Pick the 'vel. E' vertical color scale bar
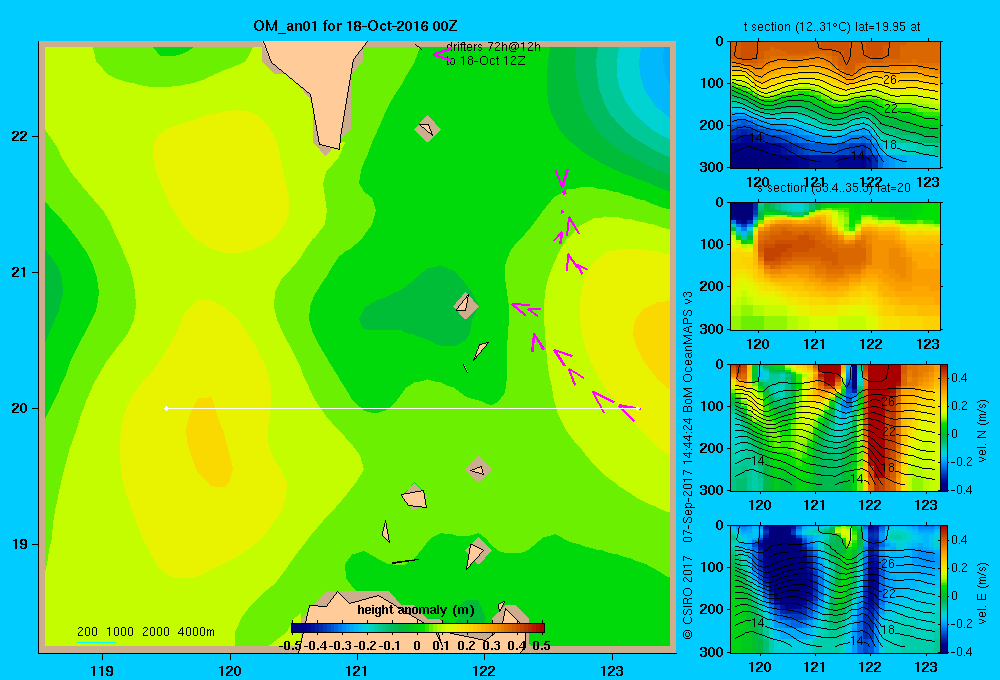 tap(944, 589)
